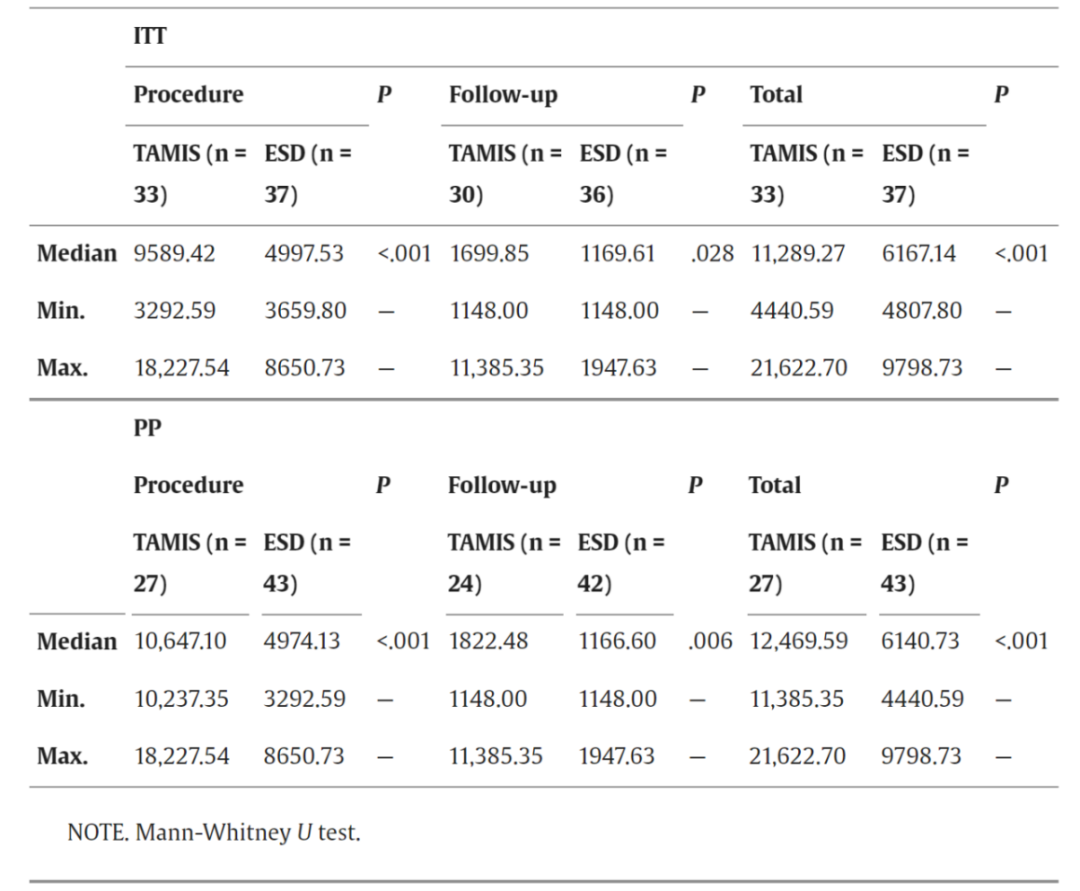Click the PP section heading
This screenshot has width=1080, height=891.
[x=149, y=428]
